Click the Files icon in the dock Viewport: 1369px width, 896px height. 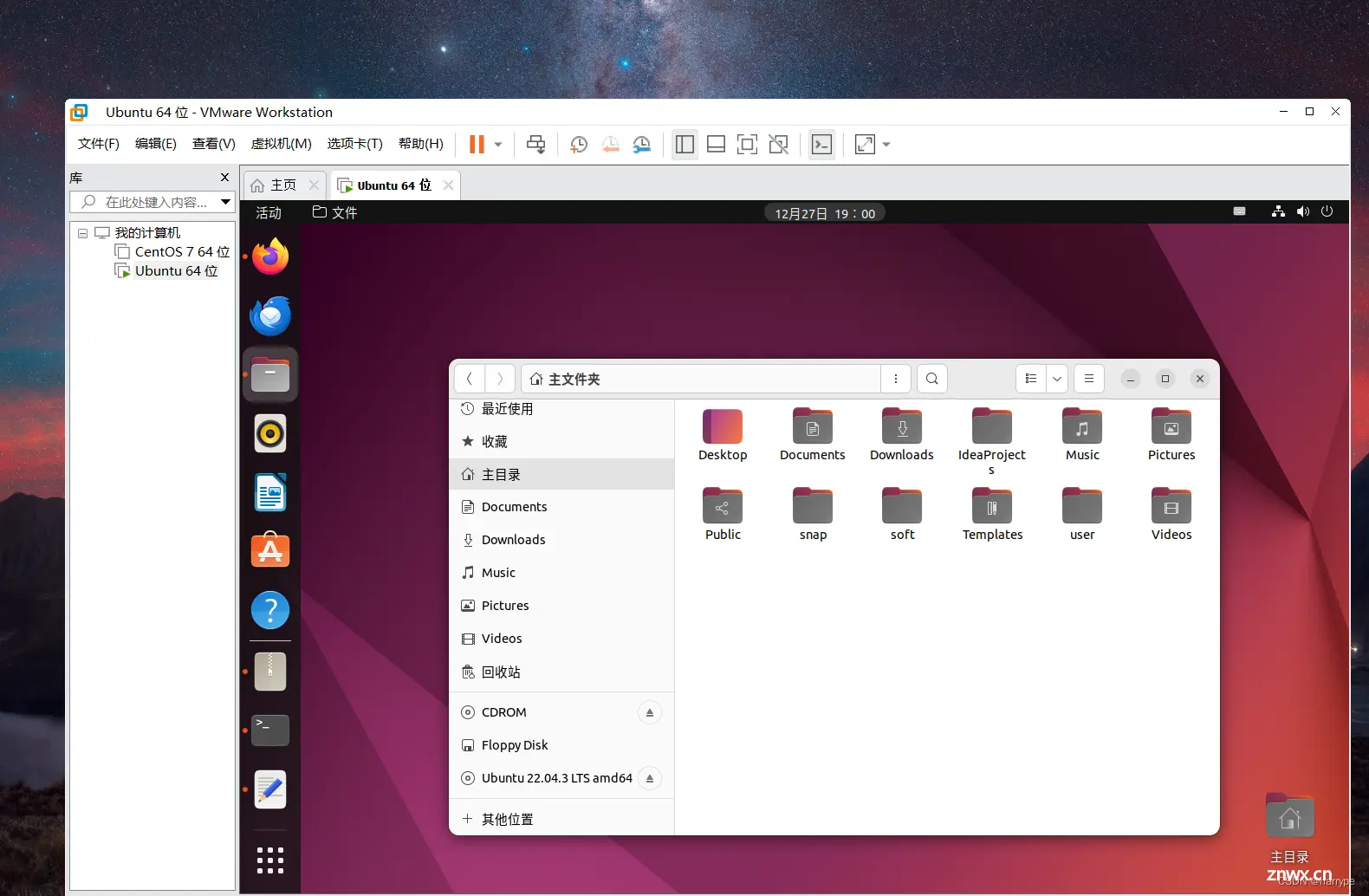(x=270, y=374)
